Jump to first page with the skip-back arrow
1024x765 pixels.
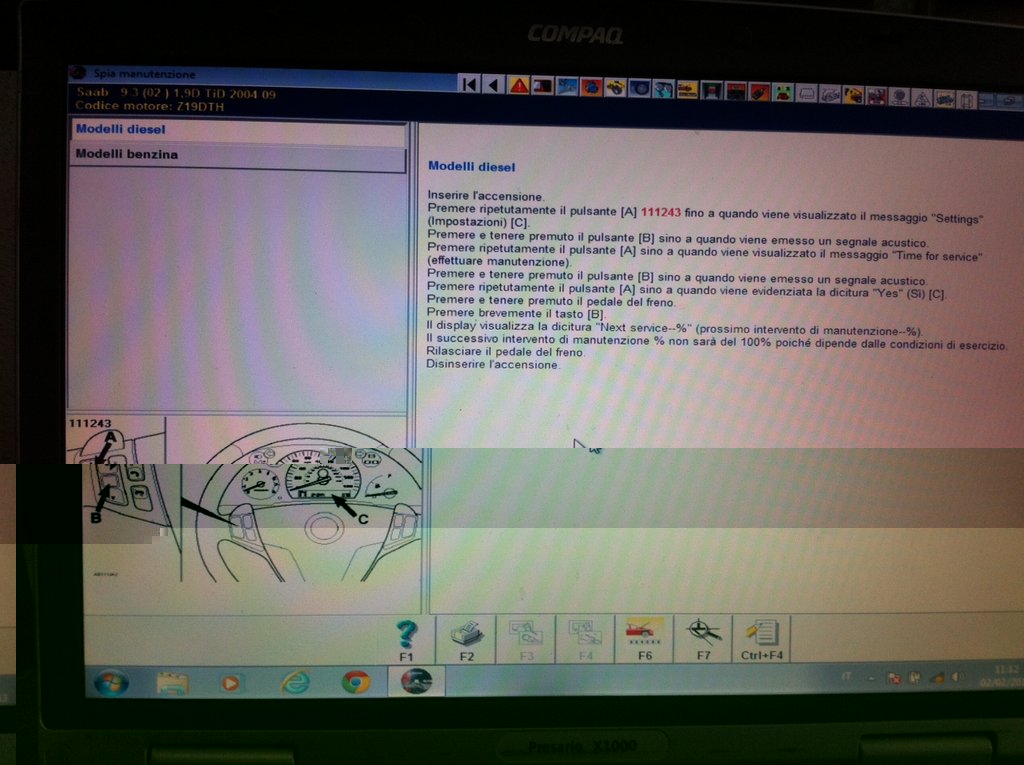pyautogui.click(x=469, y=84)
